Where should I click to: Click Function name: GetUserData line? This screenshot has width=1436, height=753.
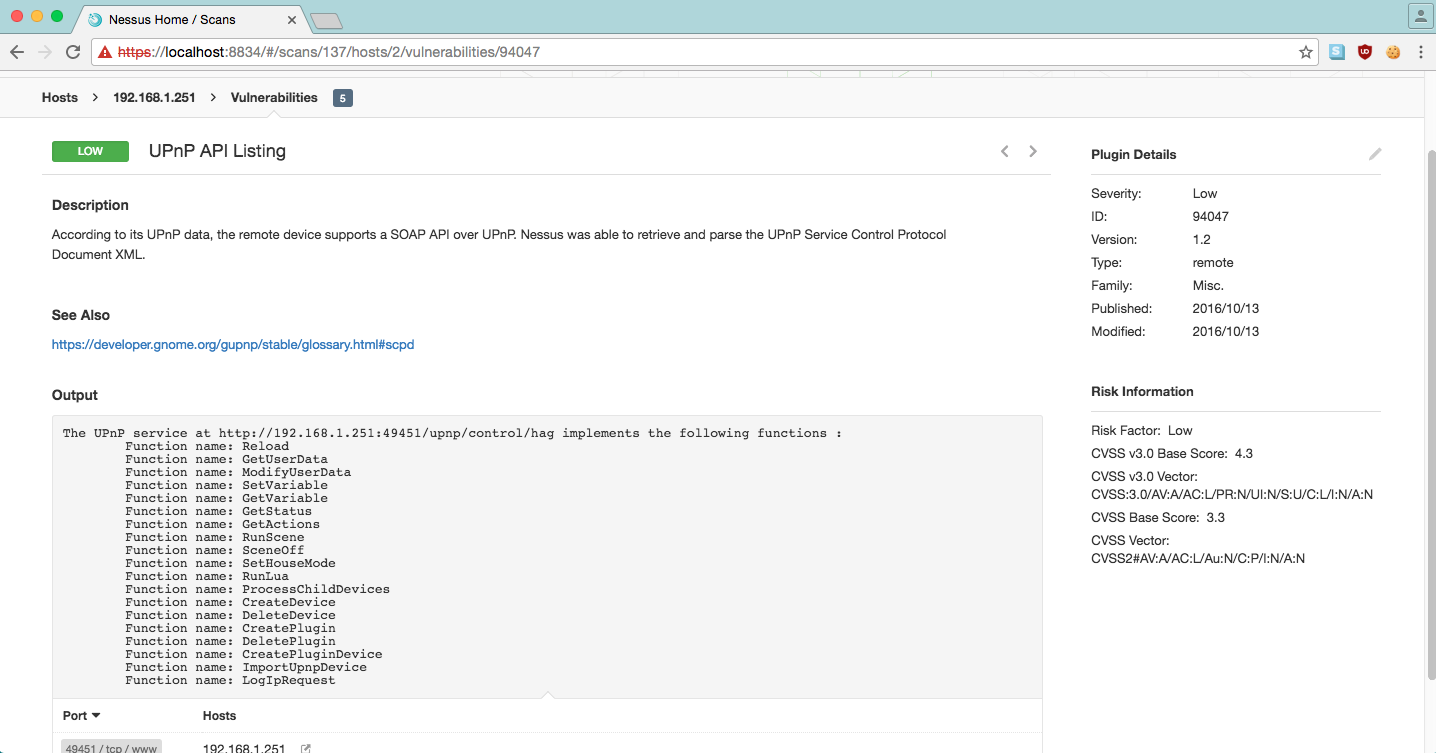click(x=226, y=459)
